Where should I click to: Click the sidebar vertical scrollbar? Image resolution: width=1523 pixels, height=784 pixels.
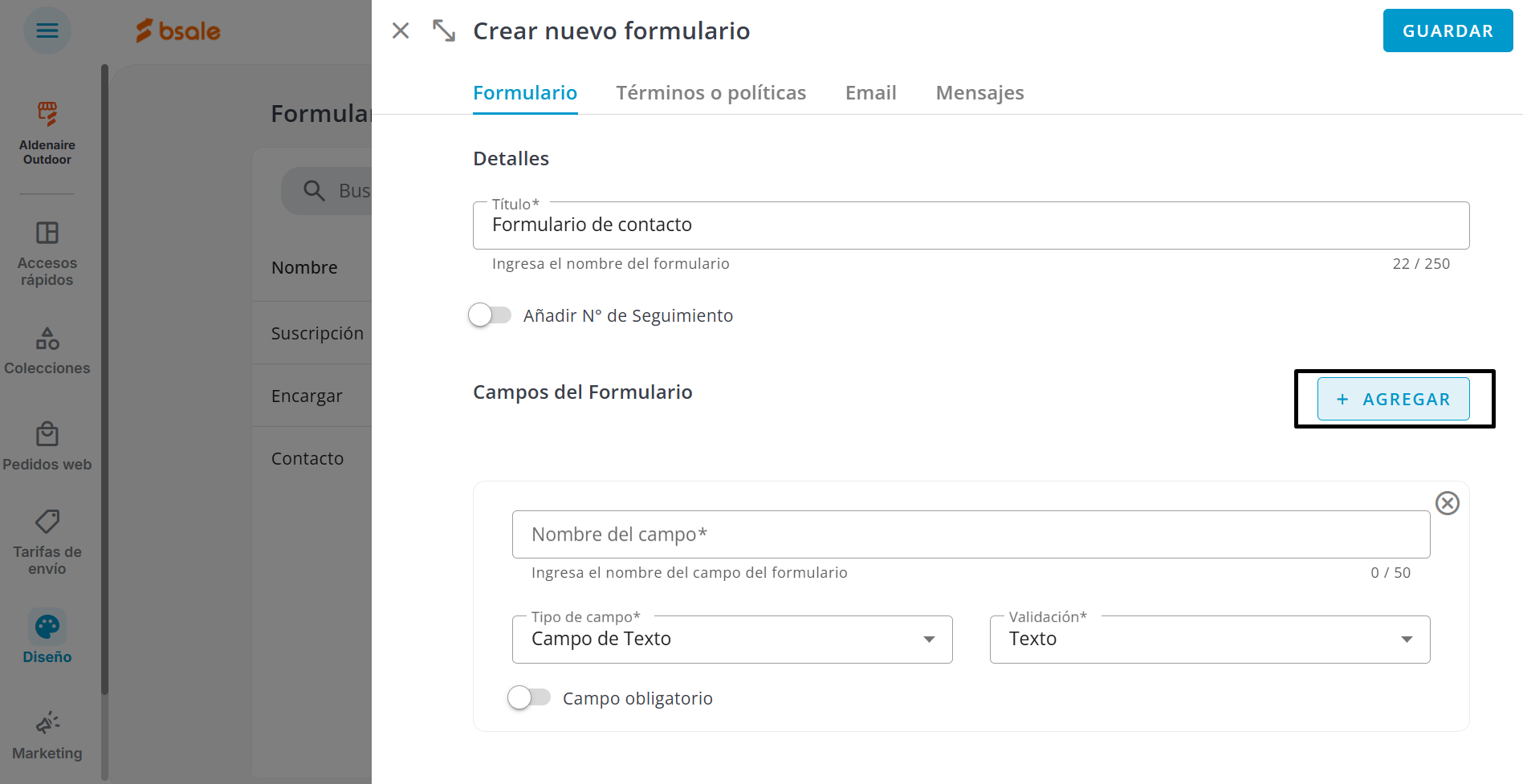(x=104, y=380)
